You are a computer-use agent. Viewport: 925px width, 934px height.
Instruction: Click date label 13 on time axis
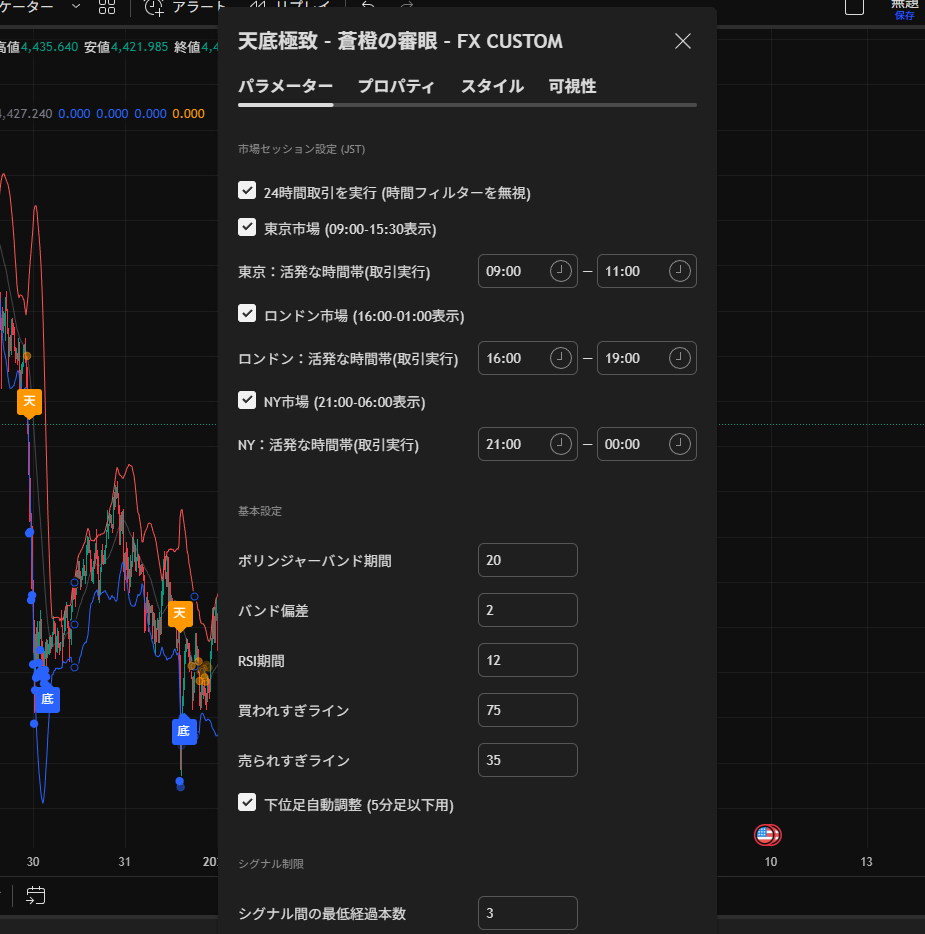point(866,861)
